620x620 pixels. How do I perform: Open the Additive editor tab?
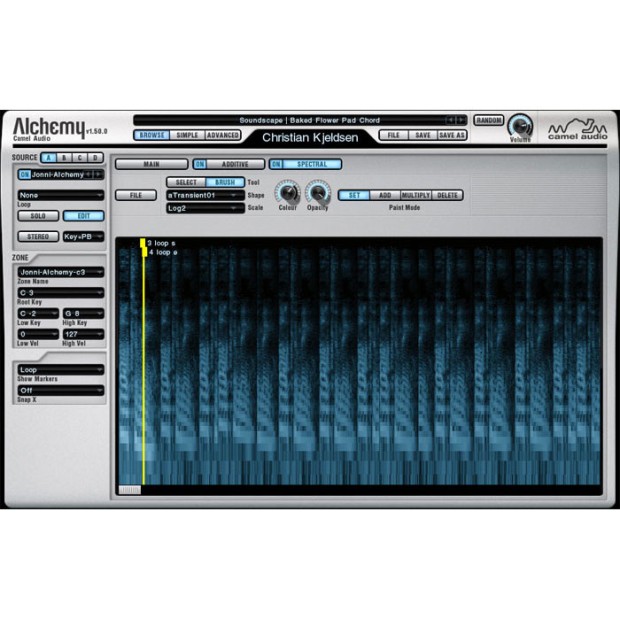pos(235,164)
